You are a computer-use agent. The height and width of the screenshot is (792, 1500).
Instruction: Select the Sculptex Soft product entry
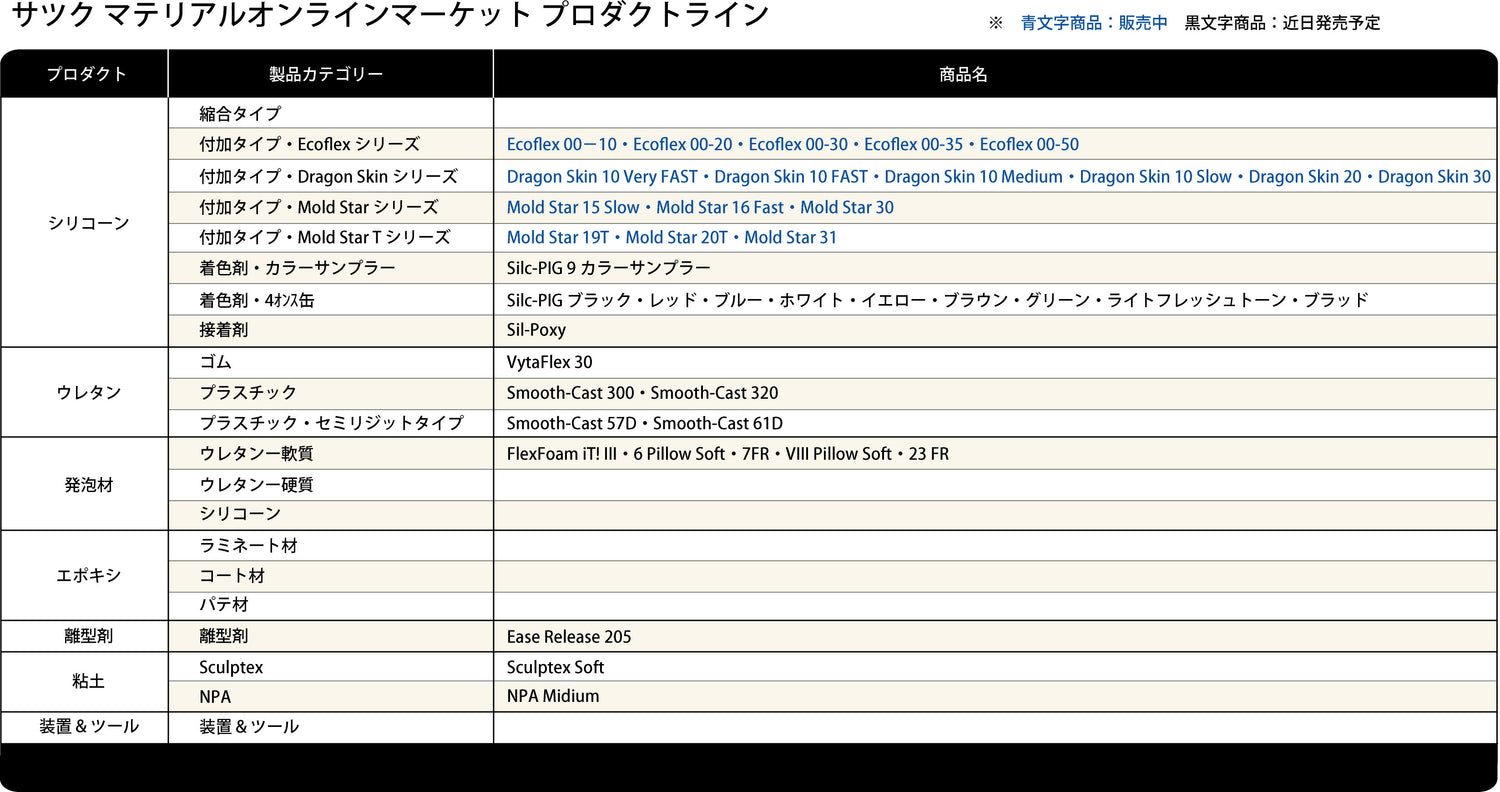555,667
